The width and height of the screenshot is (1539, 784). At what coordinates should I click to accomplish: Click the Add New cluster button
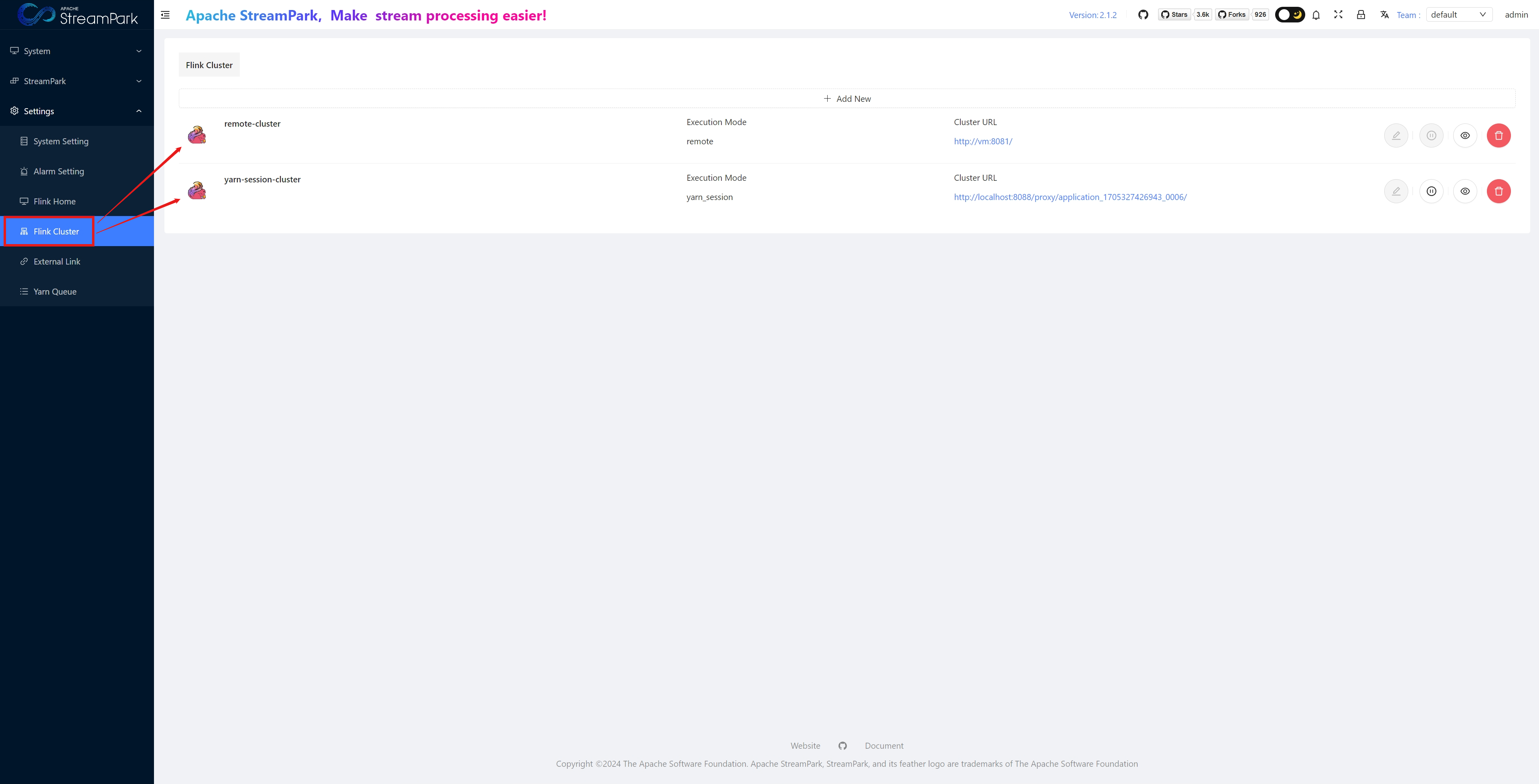(846, 99)
